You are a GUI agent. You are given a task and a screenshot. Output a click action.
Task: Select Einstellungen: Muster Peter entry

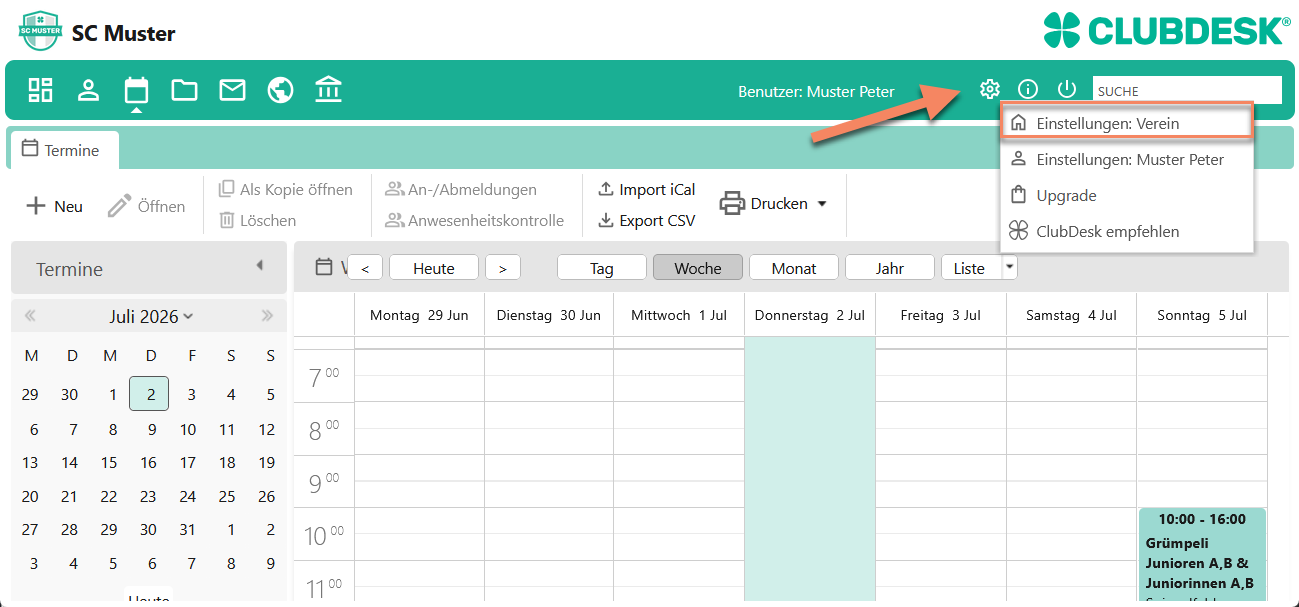(1127, 159)
